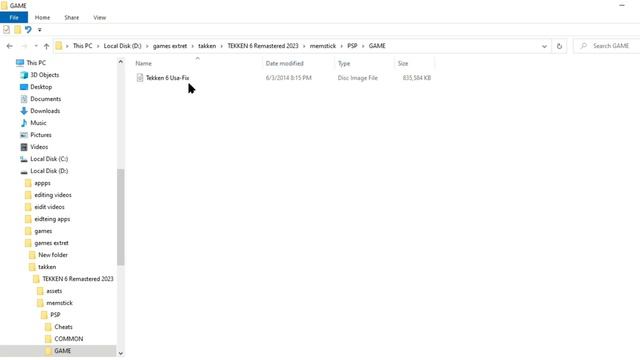Image resolution: width=640 pixels, height=360 pixels.
Task: Expand the address bar history dropdown
Action: tap(544, 46)
